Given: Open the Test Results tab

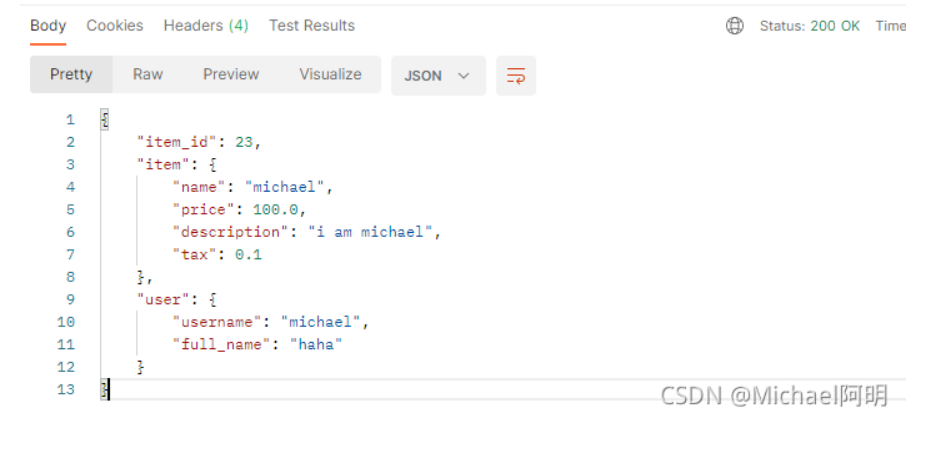Looking at the screenshot, I should click(312, 26).
